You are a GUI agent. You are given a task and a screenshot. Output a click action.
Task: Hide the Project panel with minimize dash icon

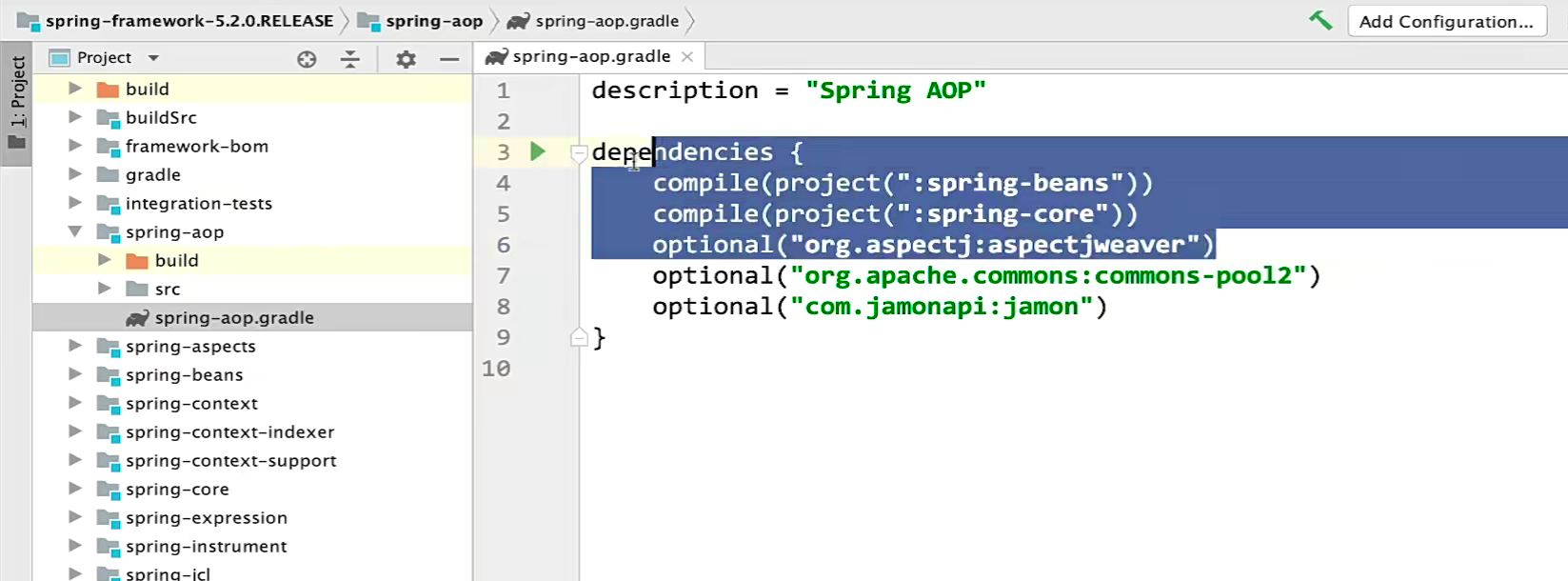449,59
